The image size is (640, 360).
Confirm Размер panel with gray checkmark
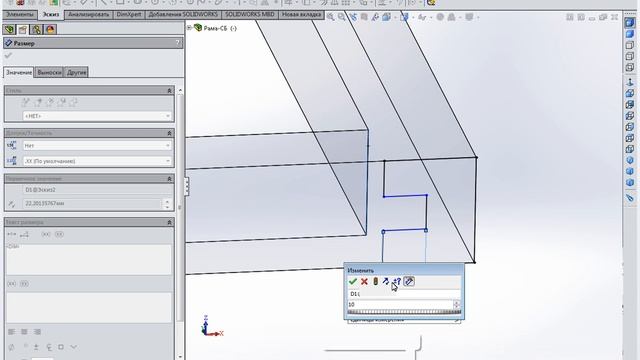(x=9, y=56)
